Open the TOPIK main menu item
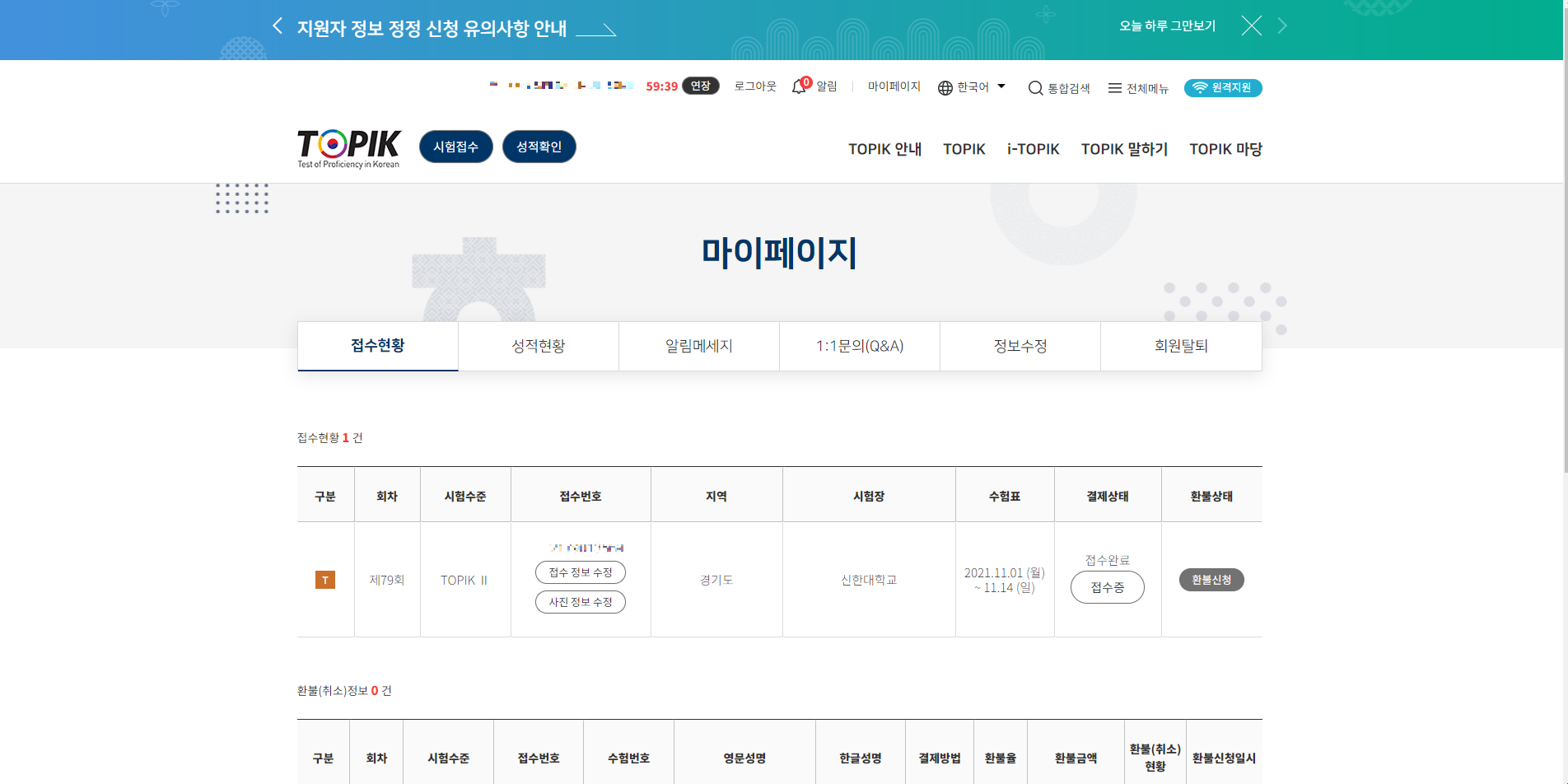The image size is (1568, 784). tap(964, 149)
